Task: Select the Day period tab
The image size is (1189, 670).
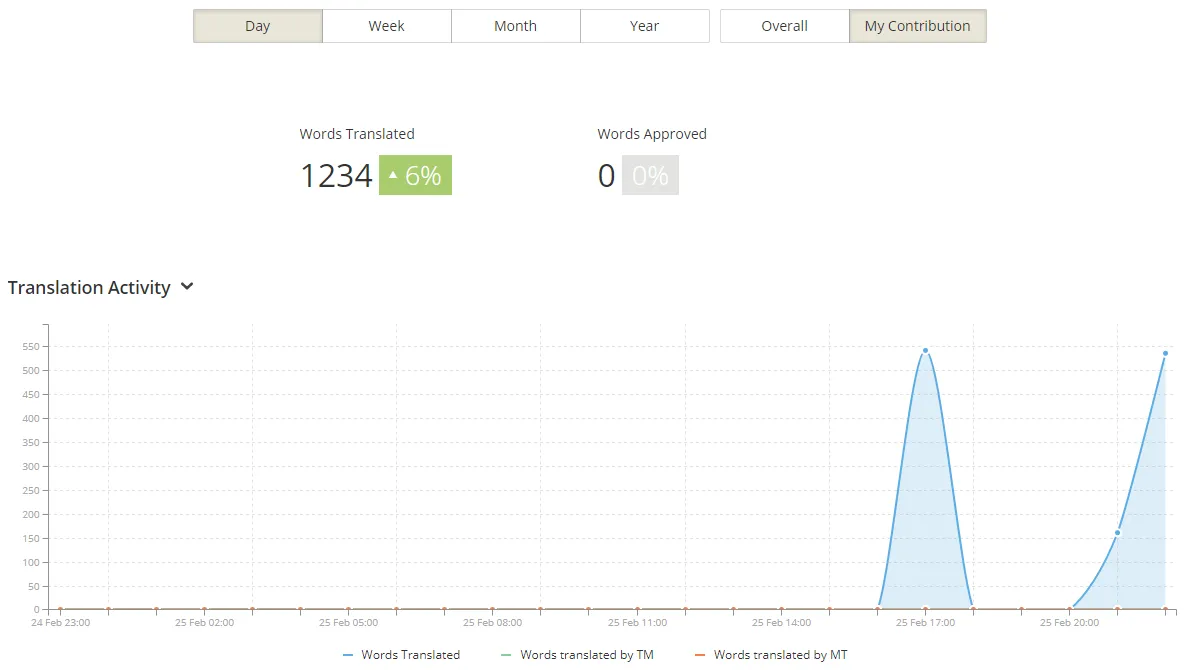Action: click(x=258, y=26)
